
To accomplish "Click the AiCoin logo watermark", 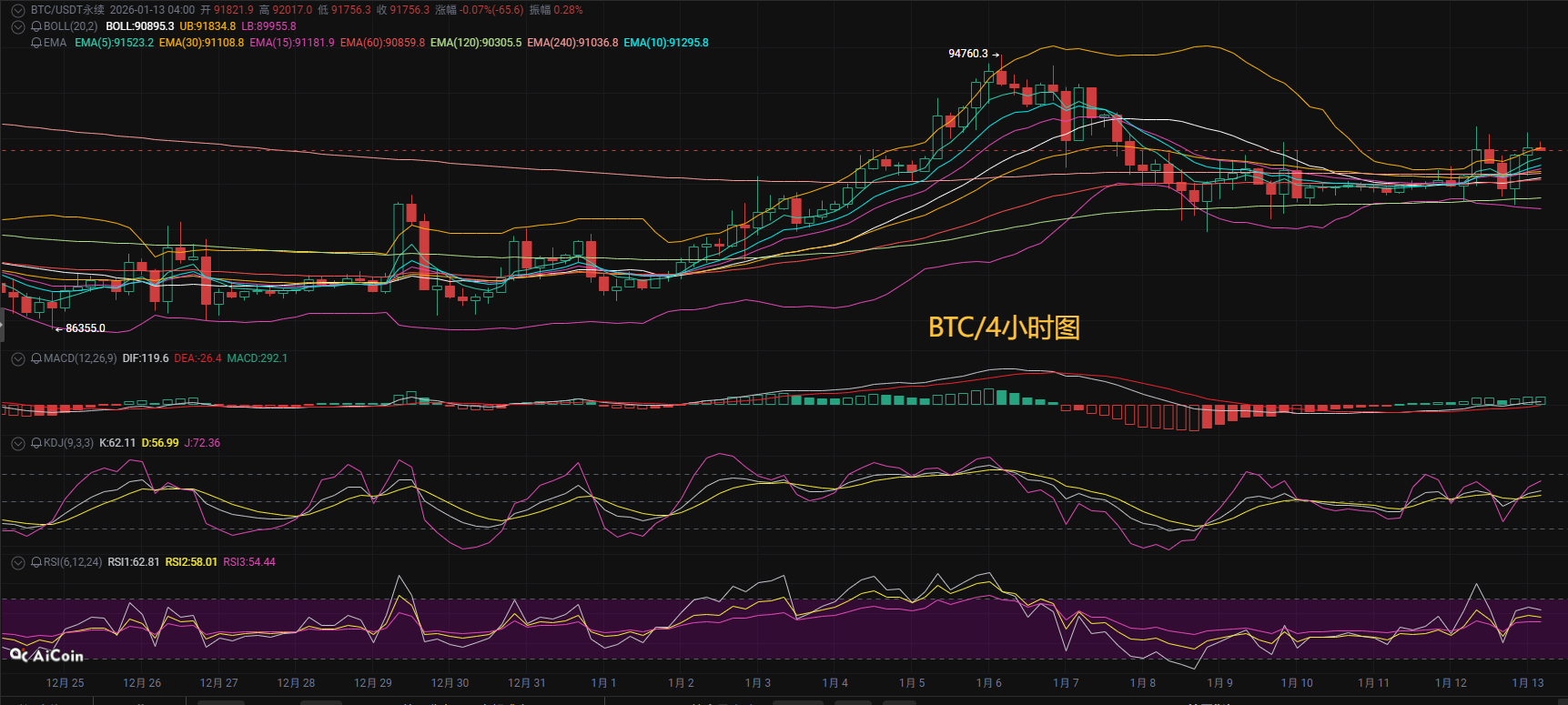I will [x=46, y=655].
